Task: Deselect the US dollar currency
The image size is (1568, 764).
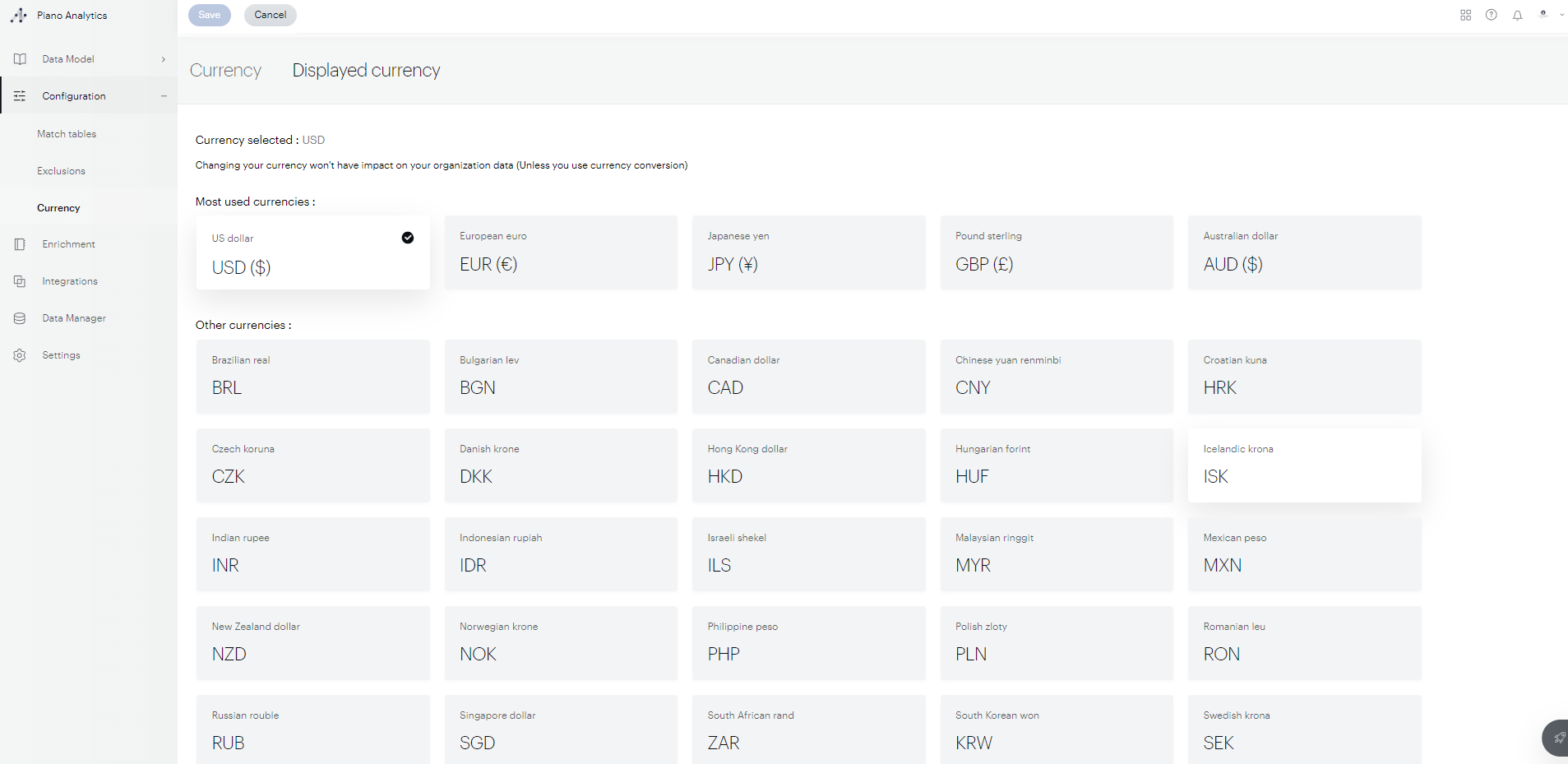Action: click(408, 238)
